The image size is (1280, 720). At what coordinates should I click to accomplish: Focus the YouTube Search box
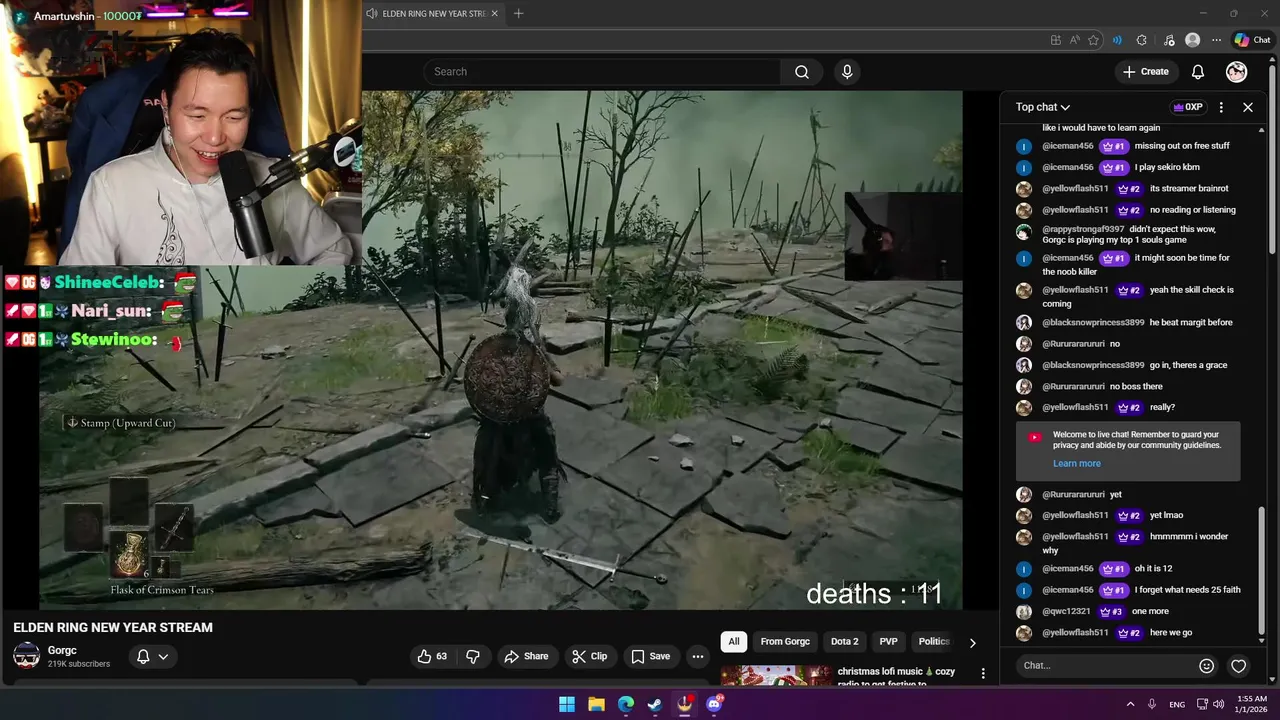point(602,72)
